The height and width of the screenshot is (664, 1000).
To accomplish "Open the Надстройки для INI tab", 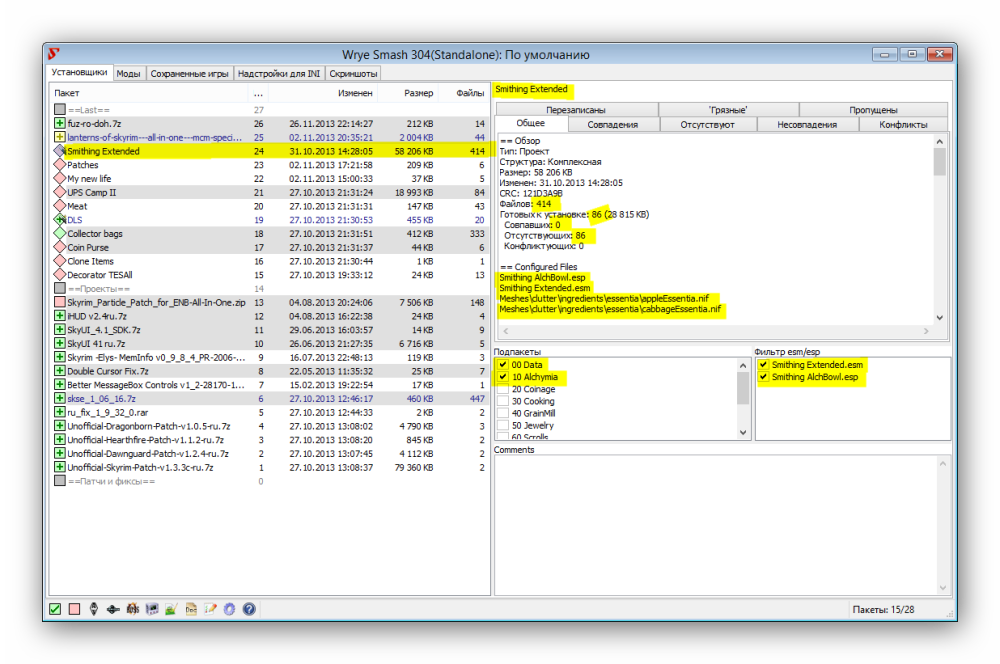I will pyautogui.click(x=279, y=73).
